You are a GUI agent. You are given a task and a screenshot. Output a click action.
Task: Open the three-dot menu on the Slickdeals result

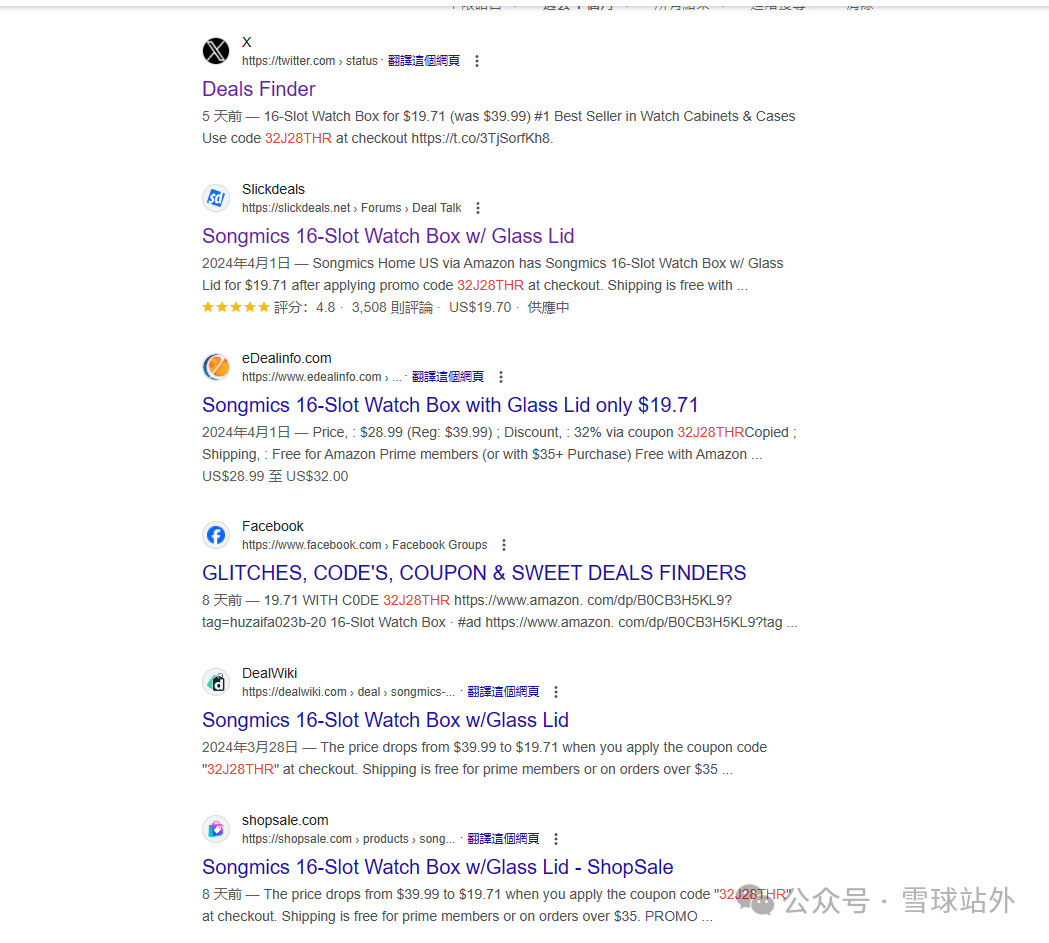478,207
